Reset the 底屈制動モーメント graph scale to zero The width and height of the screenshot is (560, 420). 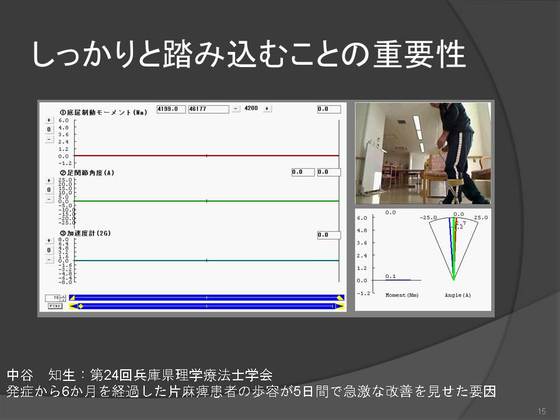pyautogui.click(x=49, y=129)
